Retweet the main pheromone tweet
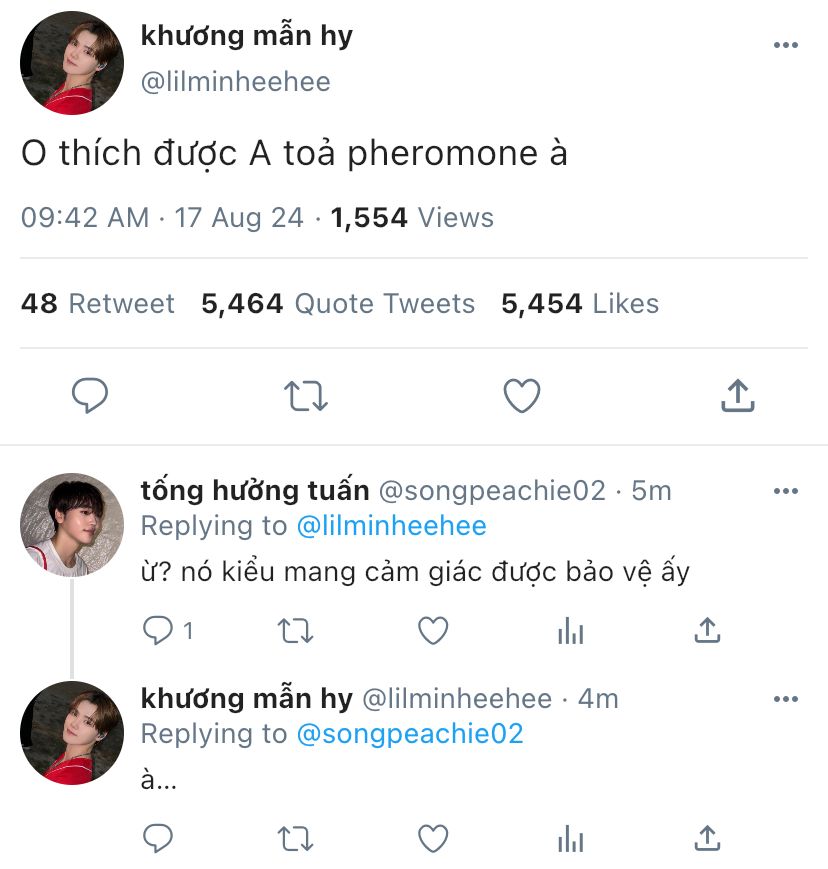Screen dimensions: 828x869 (306, 397)
